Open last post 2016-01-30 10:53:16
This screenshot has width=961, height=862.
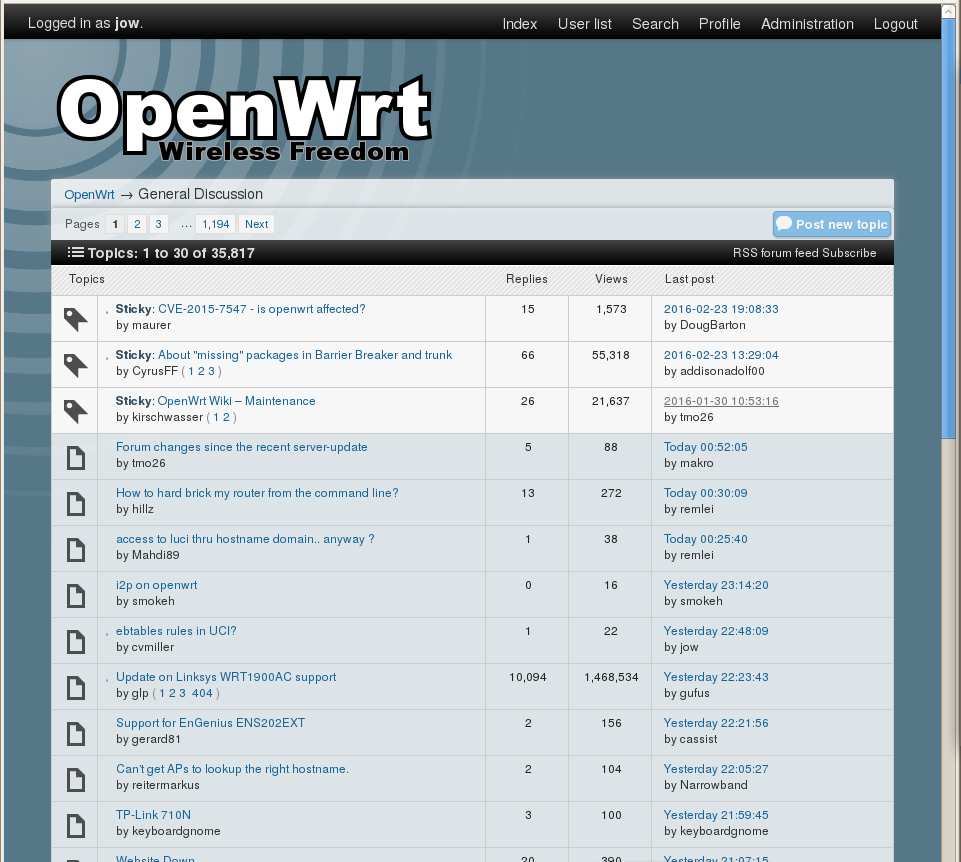(x=721, y=401)
